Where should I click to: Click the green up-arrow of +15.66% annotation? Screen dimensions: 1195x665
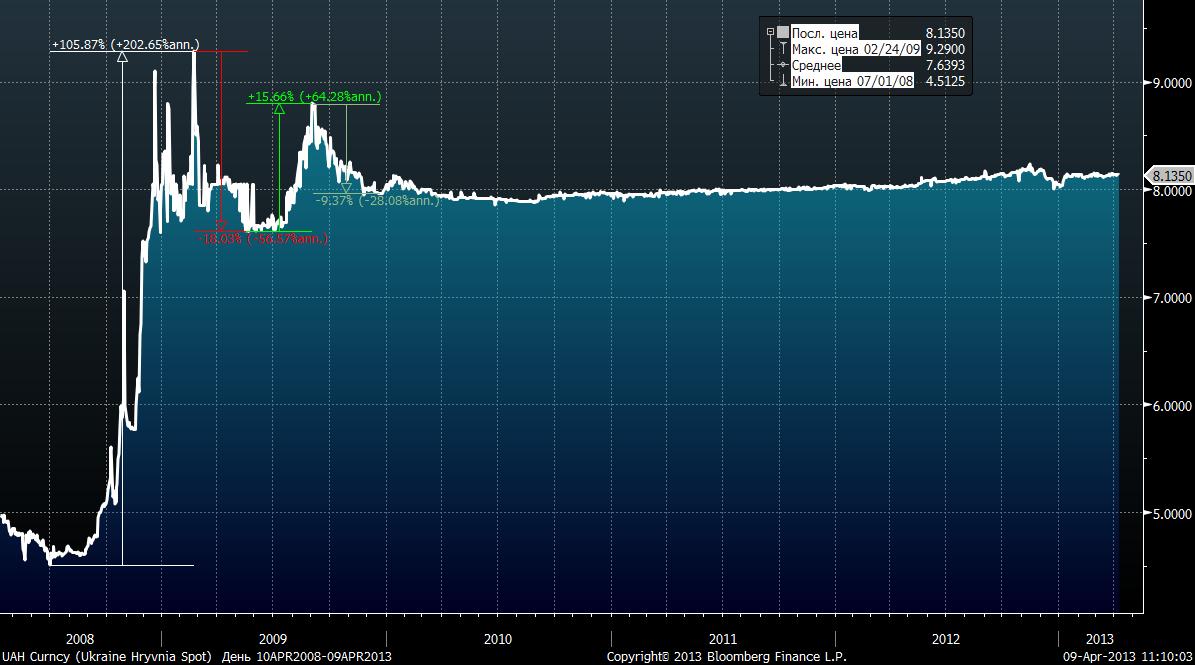coord(279,109)
